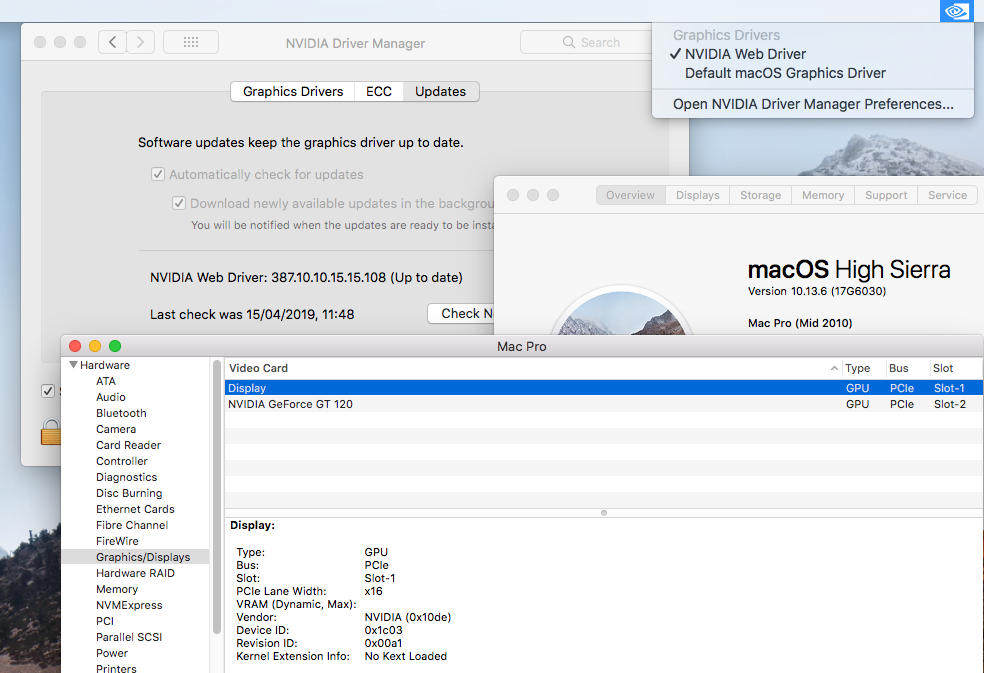This screenshot has height=673, width=984.
Task: Click the Check Now button
Action: pyautogui.click(x=461, y=313)
